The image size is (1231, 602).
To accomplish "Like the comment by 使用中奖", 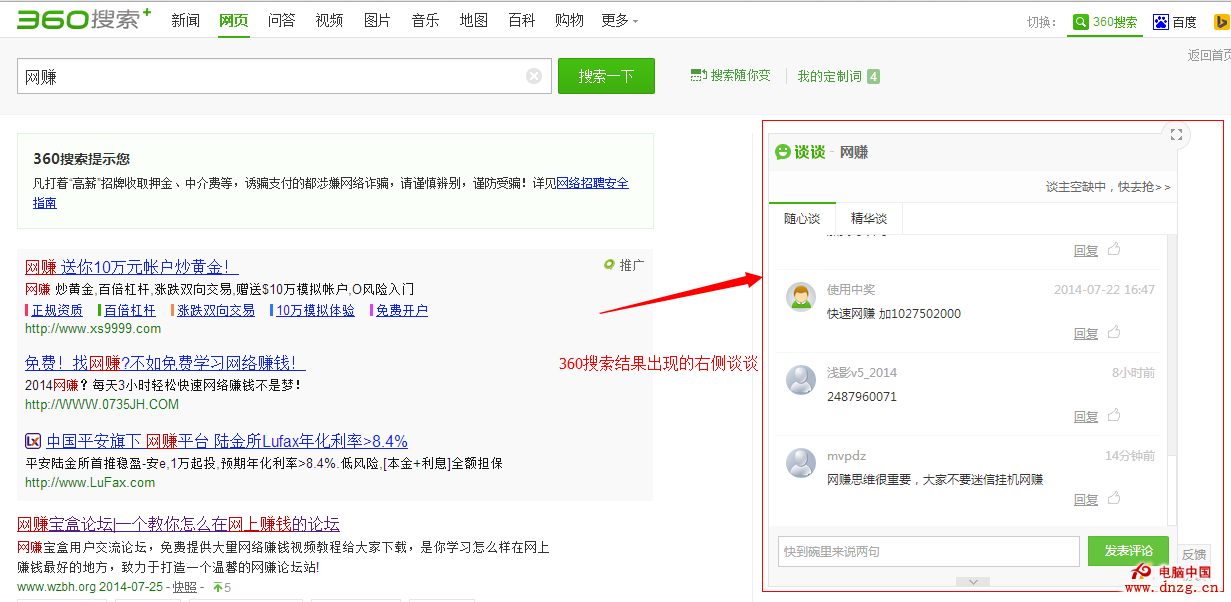I will [1113, 333].
